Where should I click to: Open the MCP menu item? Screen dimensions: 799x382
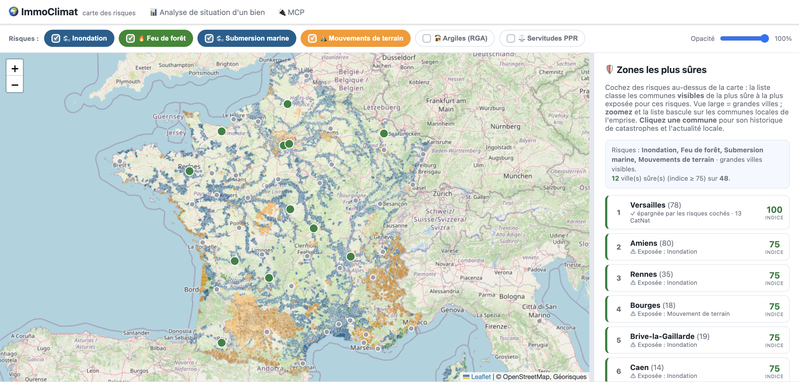point(291,12)
